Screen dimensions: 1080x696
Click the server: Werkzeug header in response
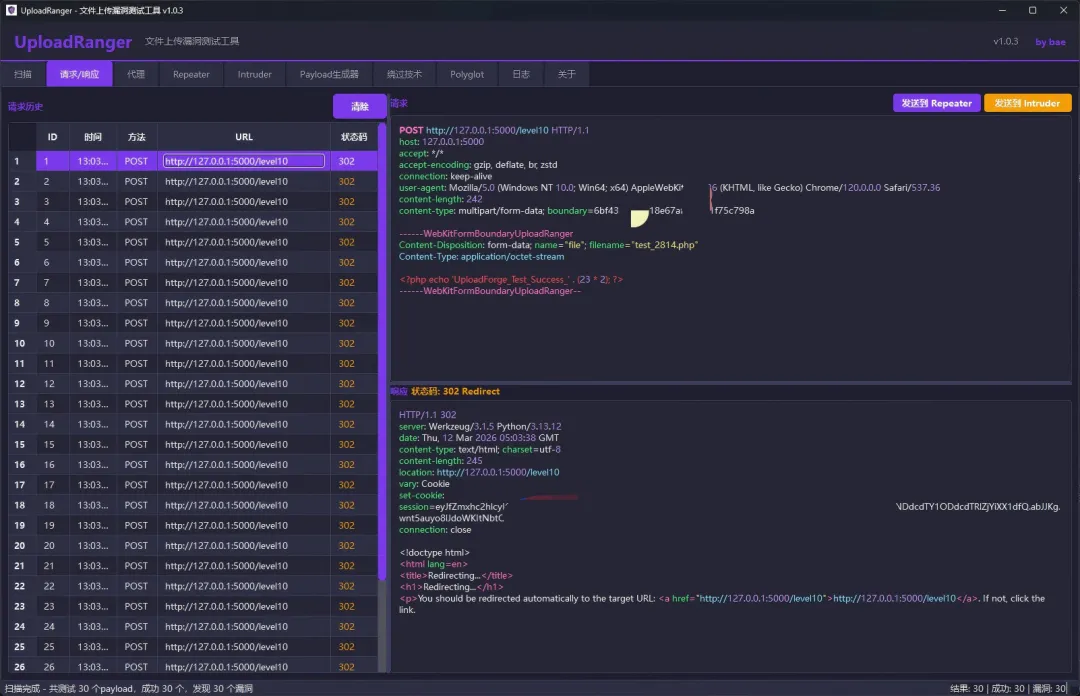[480, 427]
